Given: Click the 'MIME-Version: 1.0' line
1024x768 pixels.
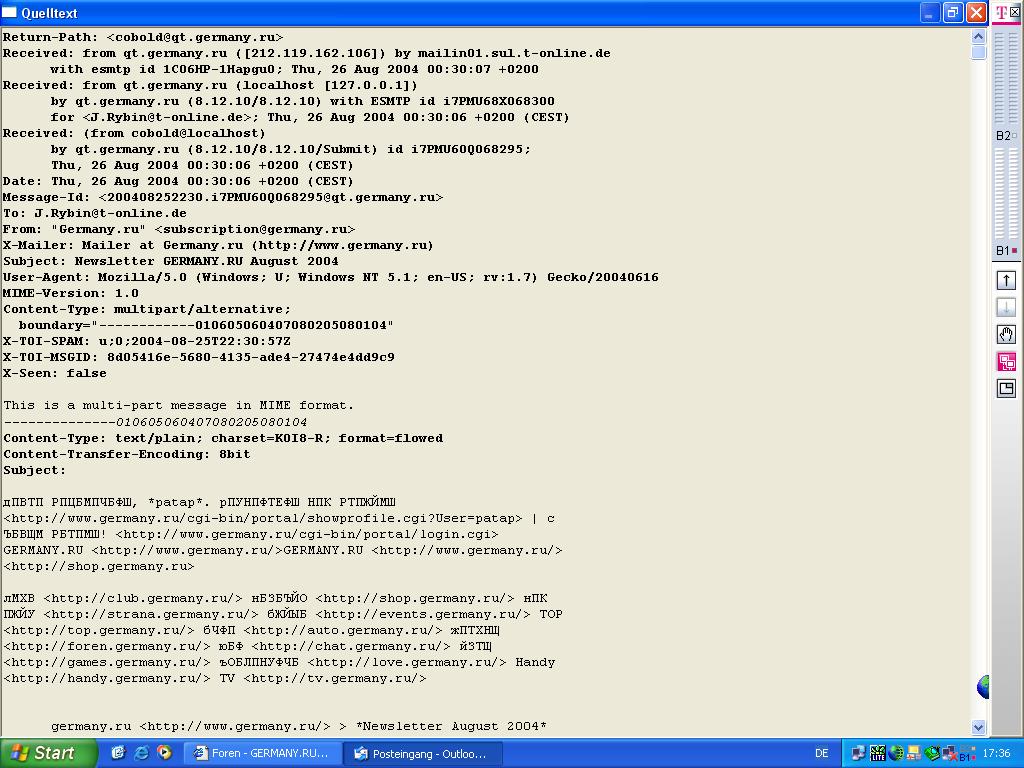Looking at the screenshot, I should (71, 293).
